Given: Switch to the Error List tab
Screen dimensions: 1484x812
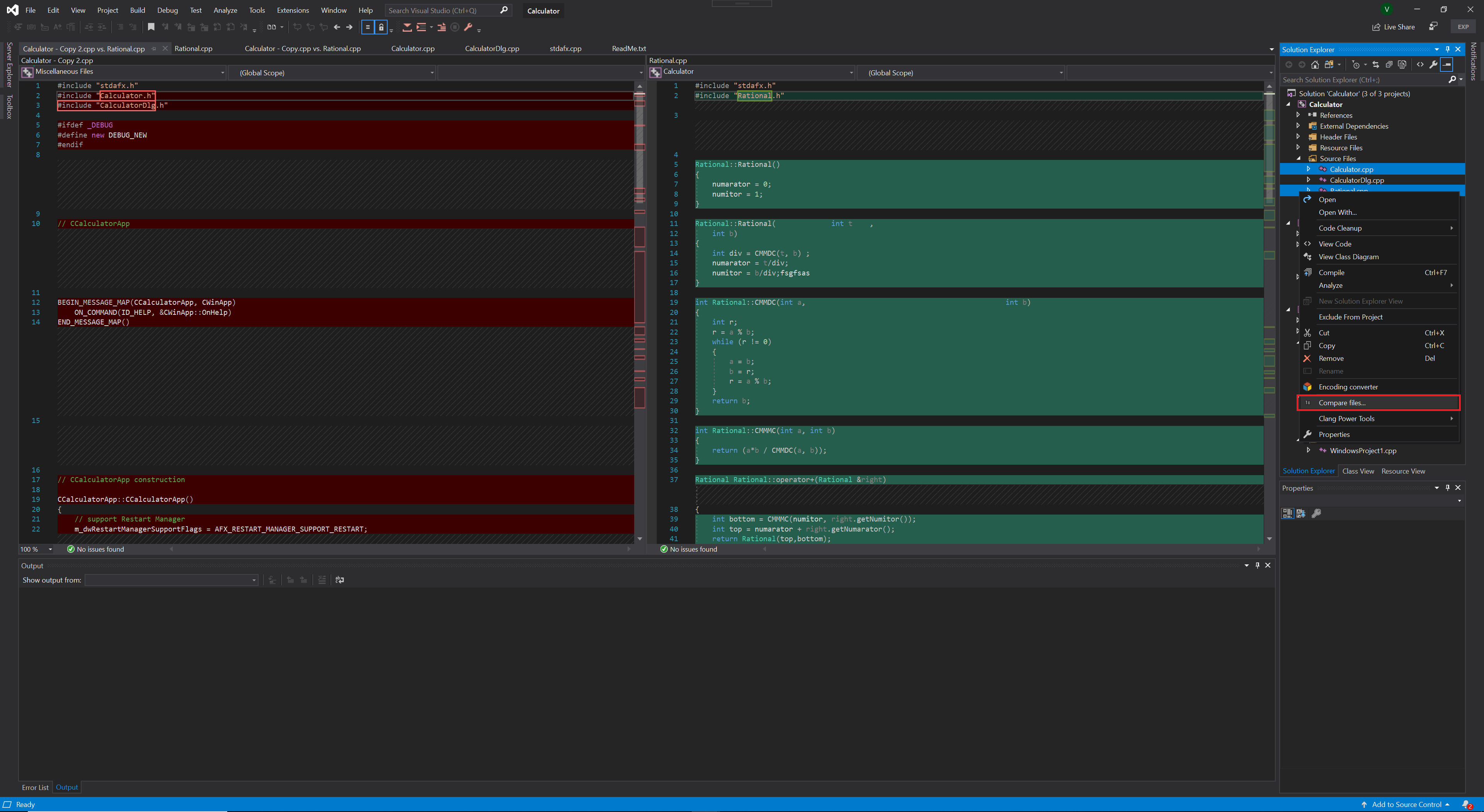Looking at the screenshot, I should [35, 787].
